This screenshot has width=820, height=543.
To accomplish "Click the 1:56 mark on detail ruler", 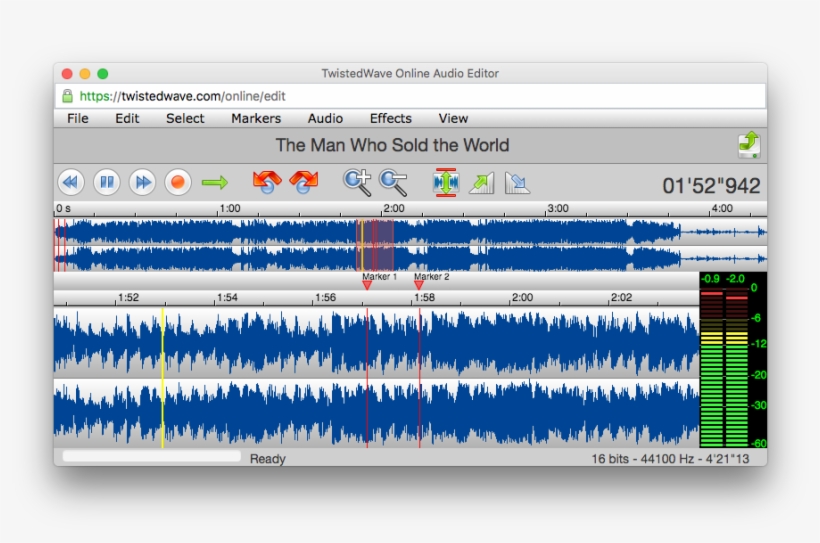I will (x=325, y=297).
